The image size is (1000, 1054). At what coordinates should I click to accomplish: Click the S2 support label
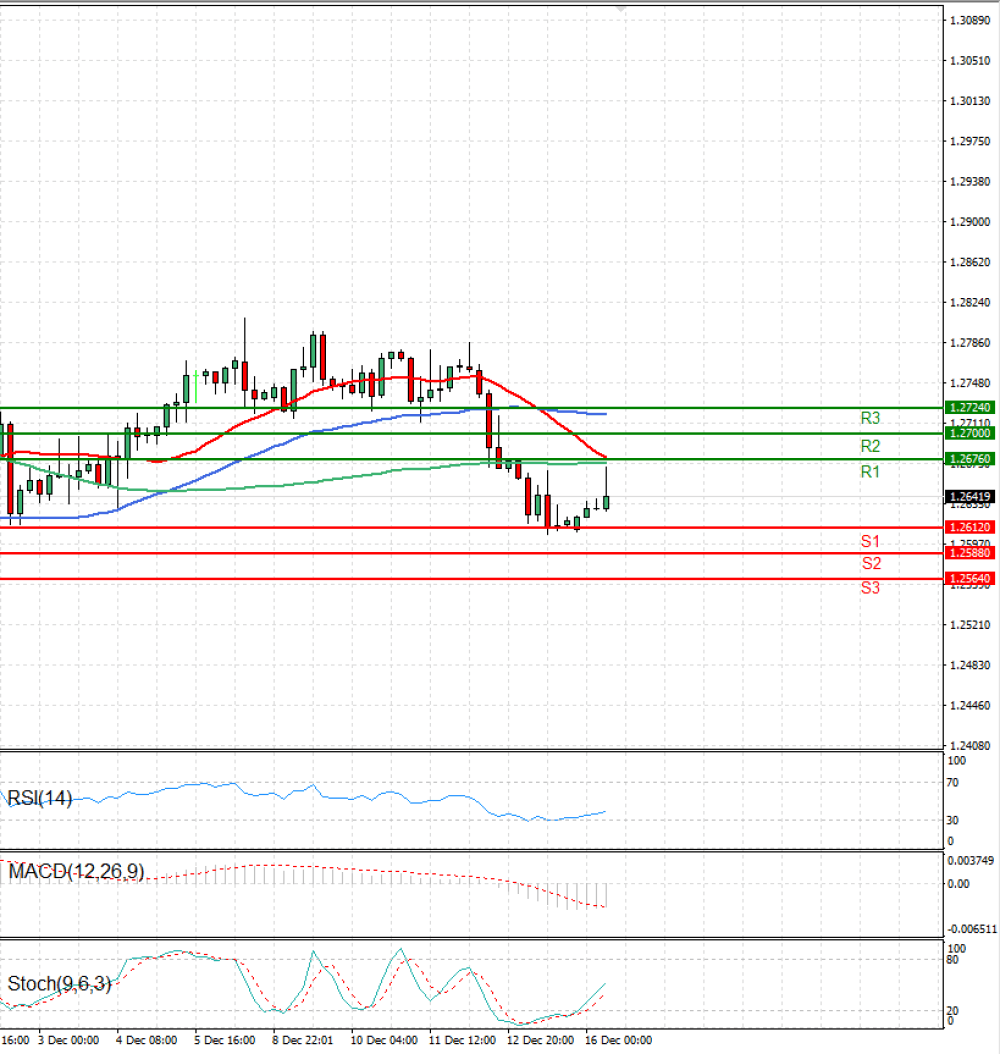coord(871,563)
